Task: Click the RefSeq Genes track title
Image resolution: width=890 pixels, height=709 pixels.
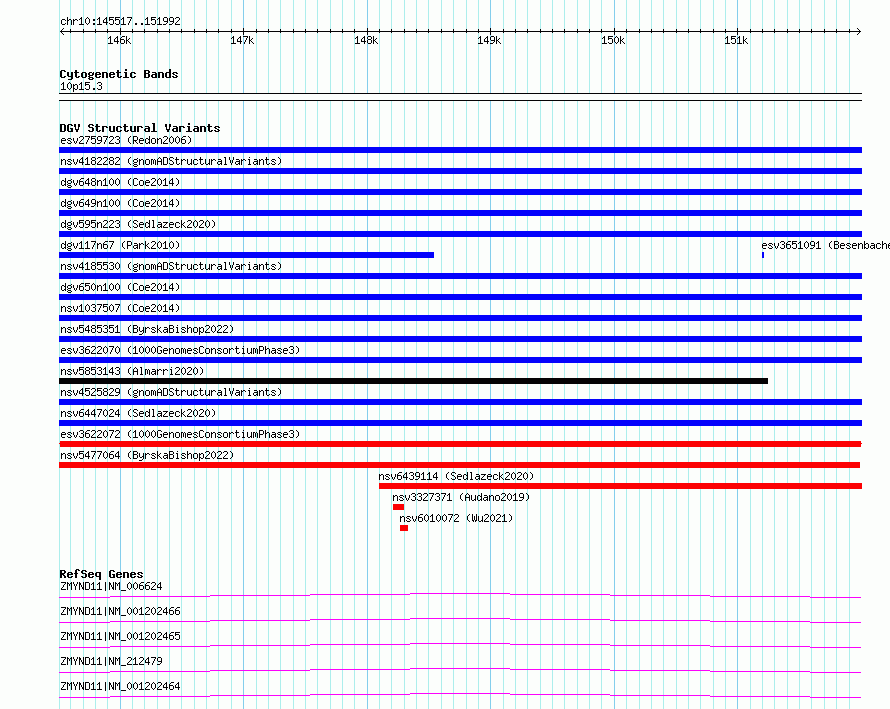Action: 102,574
